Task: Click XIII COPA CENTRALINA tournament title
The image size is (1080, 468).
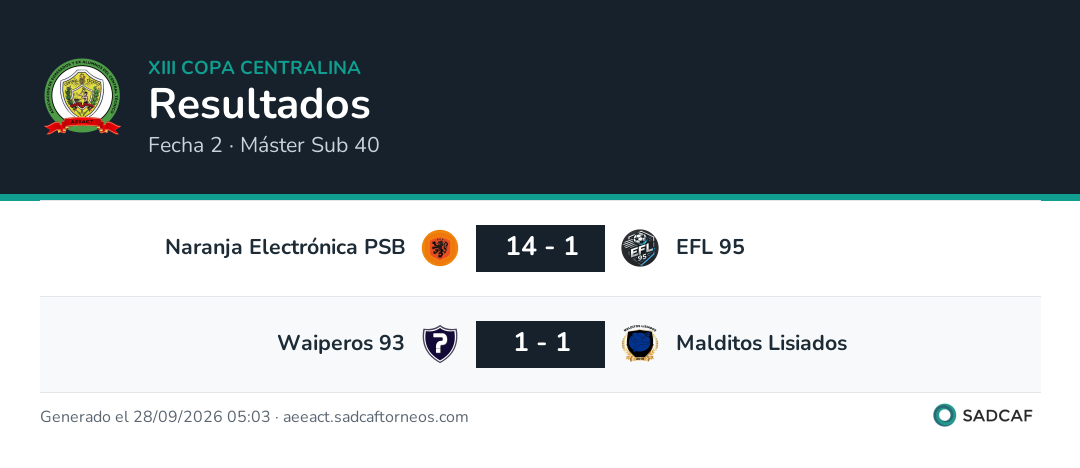Action: (x=254, y=68)
